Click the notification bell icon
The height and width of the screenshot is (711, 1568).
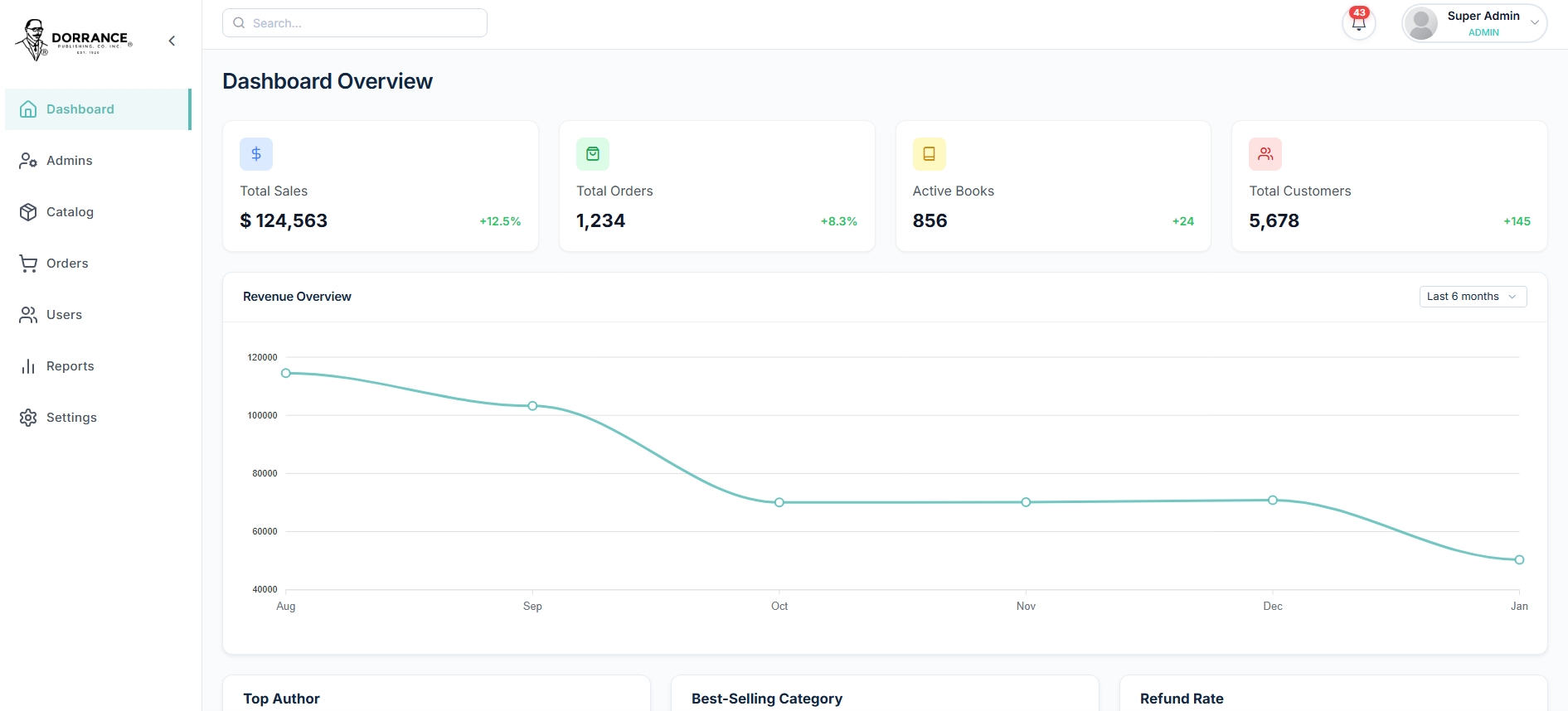[x=1358, y=23]
